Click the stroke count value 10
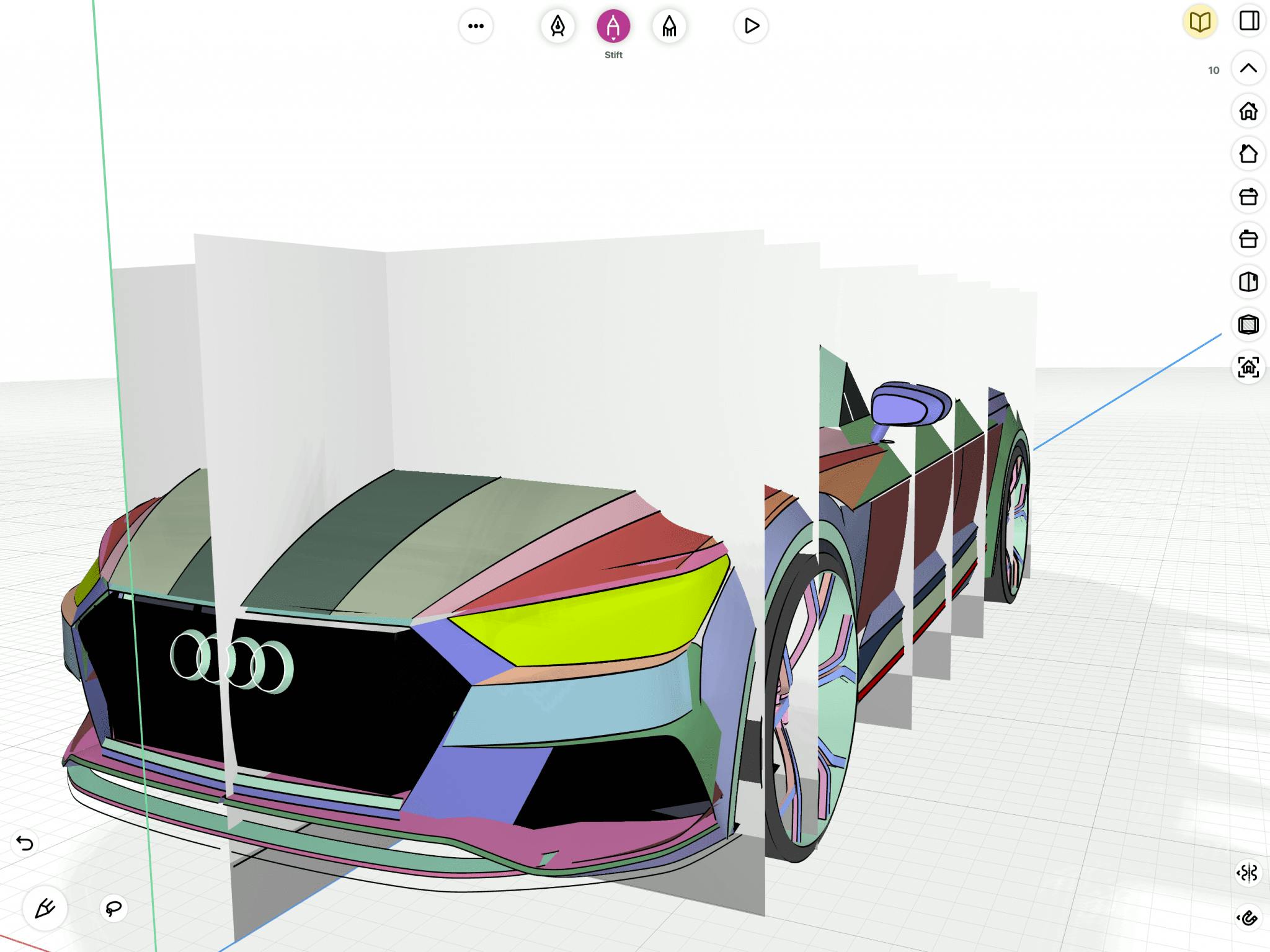 [x=1214, y=70]
